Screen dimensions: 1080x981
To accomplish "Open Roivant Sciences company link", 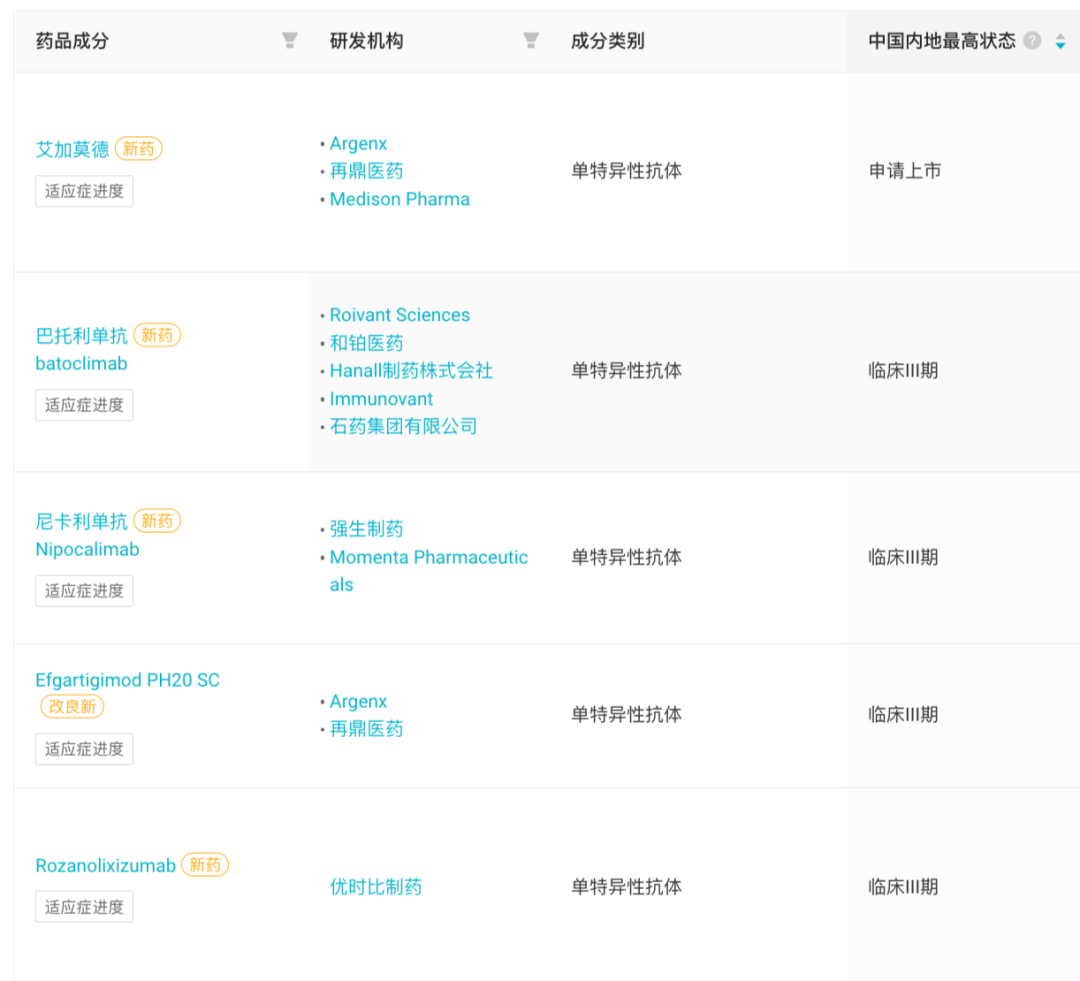I will (399, 315).
